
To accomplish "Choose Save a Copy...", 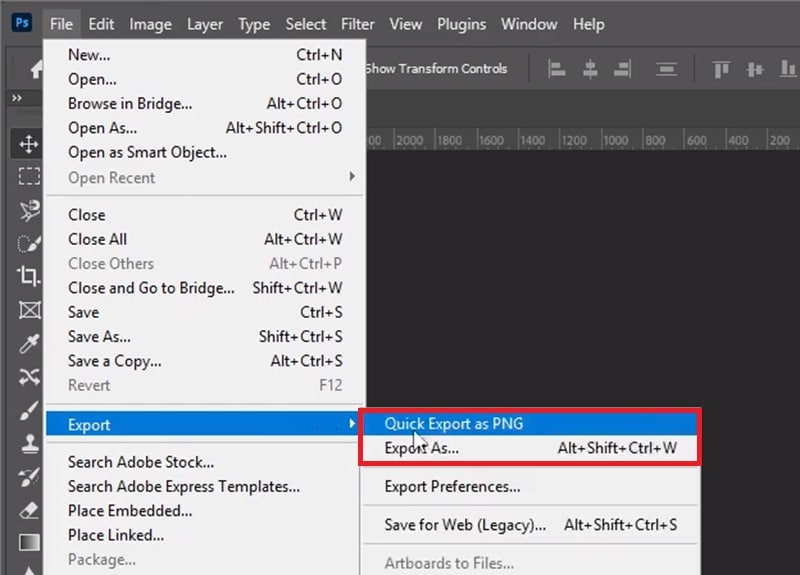I will (205, 361).
